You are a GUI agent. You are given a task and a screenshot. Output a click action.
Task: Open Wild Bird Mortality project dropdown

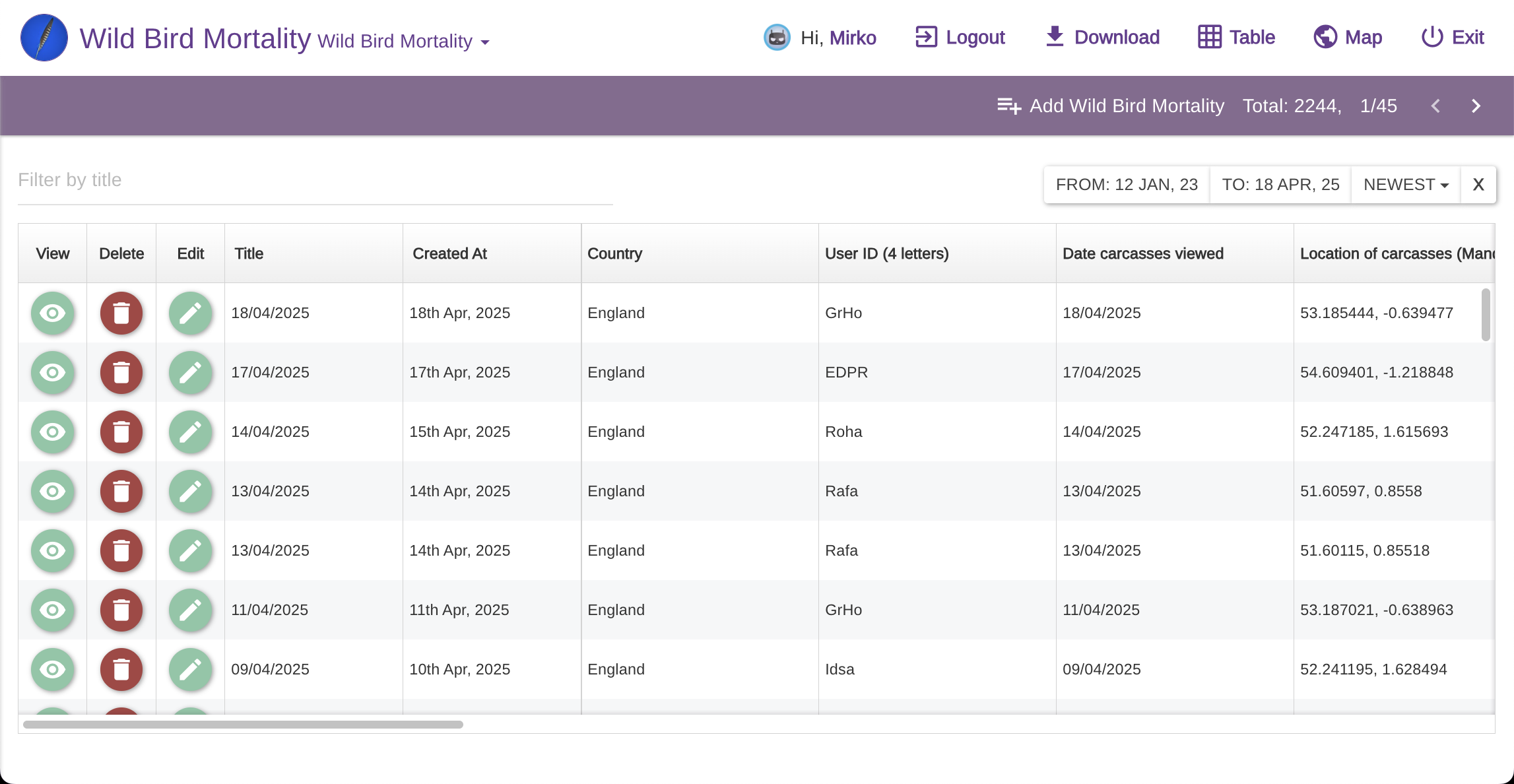pyautogui.click(x=404, y=42)
